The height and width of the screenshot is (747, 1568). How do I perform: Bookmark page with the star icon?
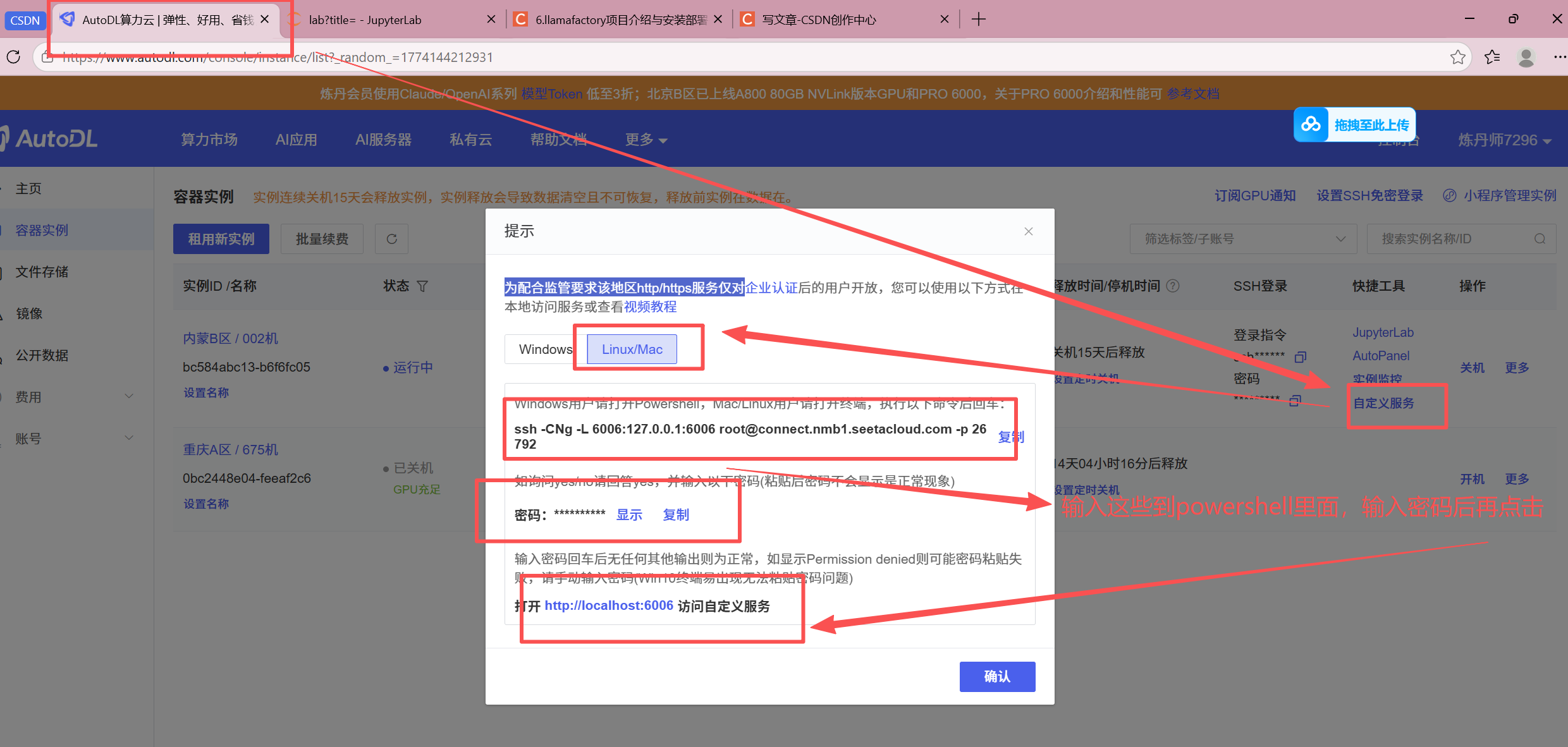click(1458, 57)
